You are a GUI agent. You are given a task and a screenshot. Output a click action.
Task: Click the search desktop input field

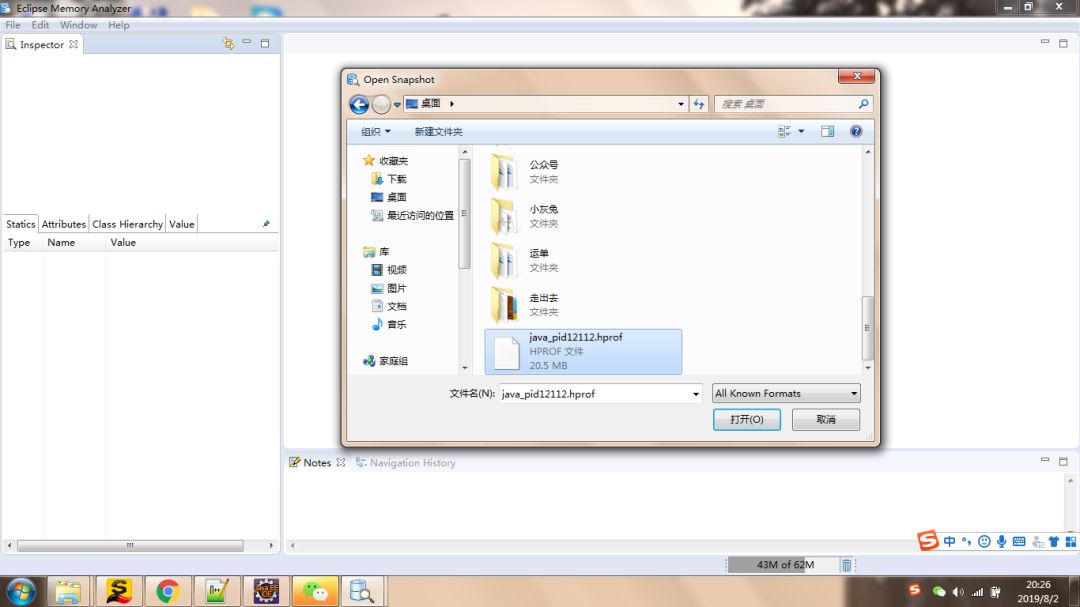tap(785, 104)
